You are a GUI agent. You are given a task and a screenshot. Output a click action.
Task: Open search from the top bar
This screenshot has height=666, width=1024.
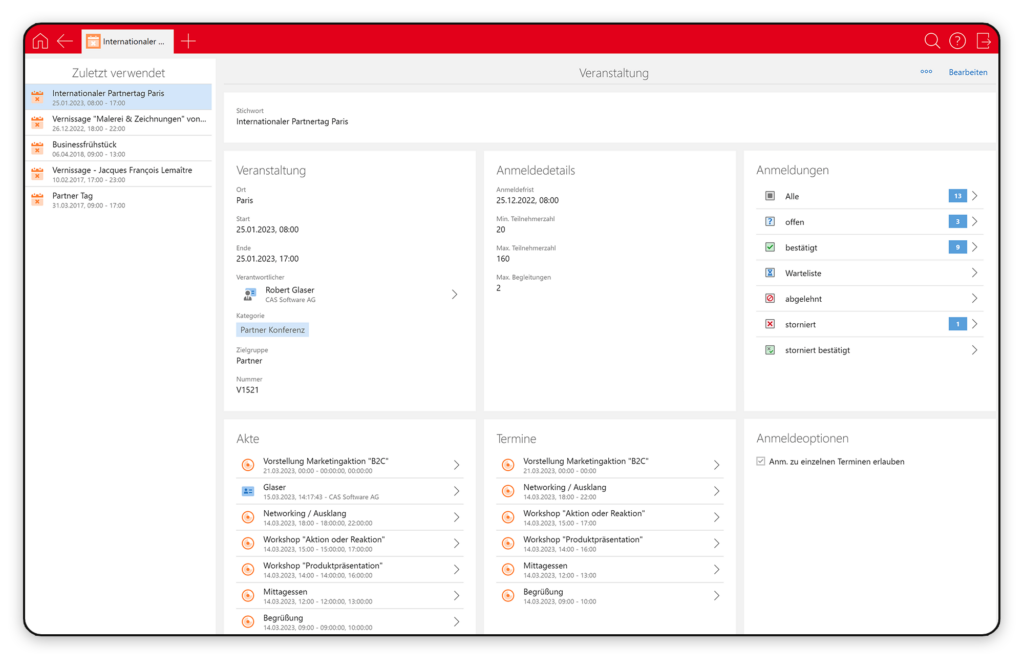click(x=932, y=41)
